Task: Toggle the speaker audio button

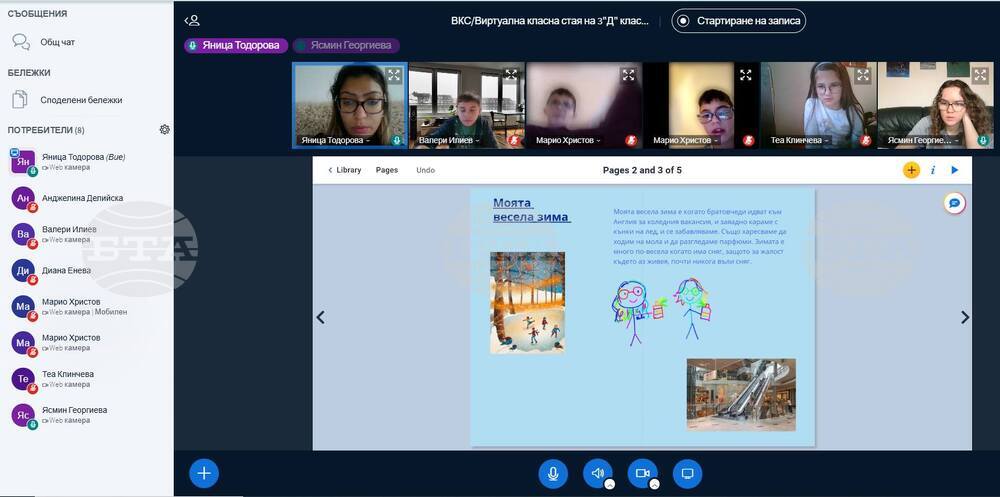Action: 598,473
